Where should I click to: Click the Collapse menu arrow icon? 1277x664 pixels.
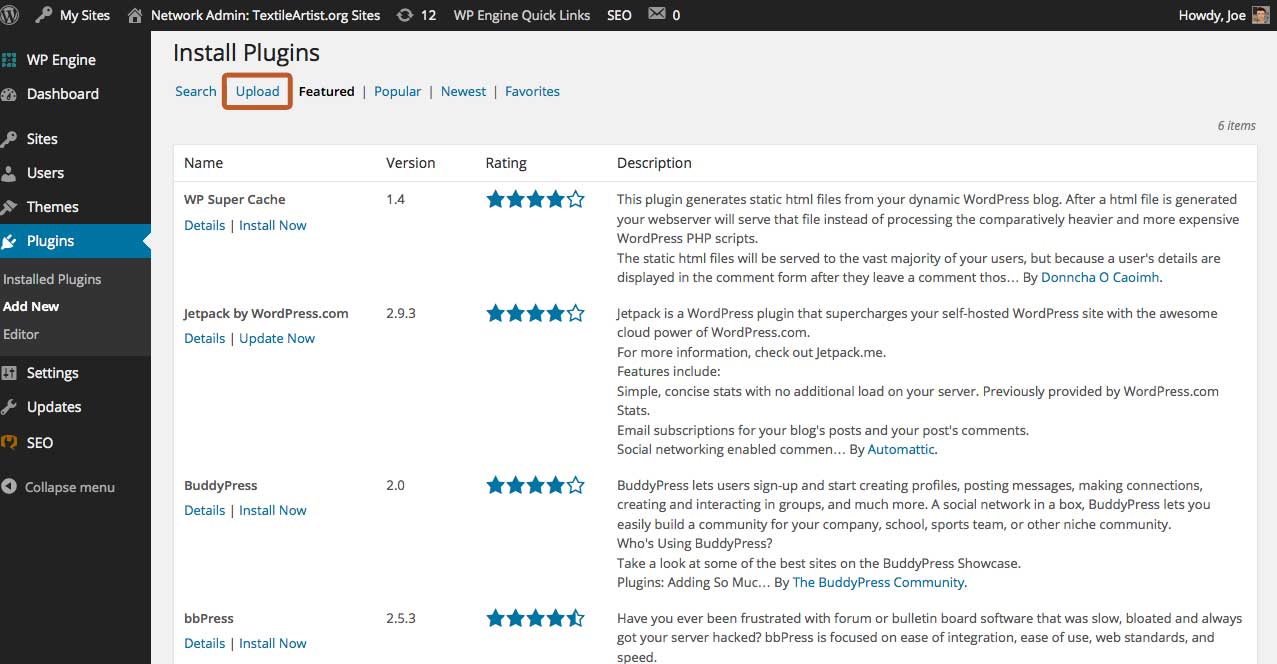(x=10, y=487)
